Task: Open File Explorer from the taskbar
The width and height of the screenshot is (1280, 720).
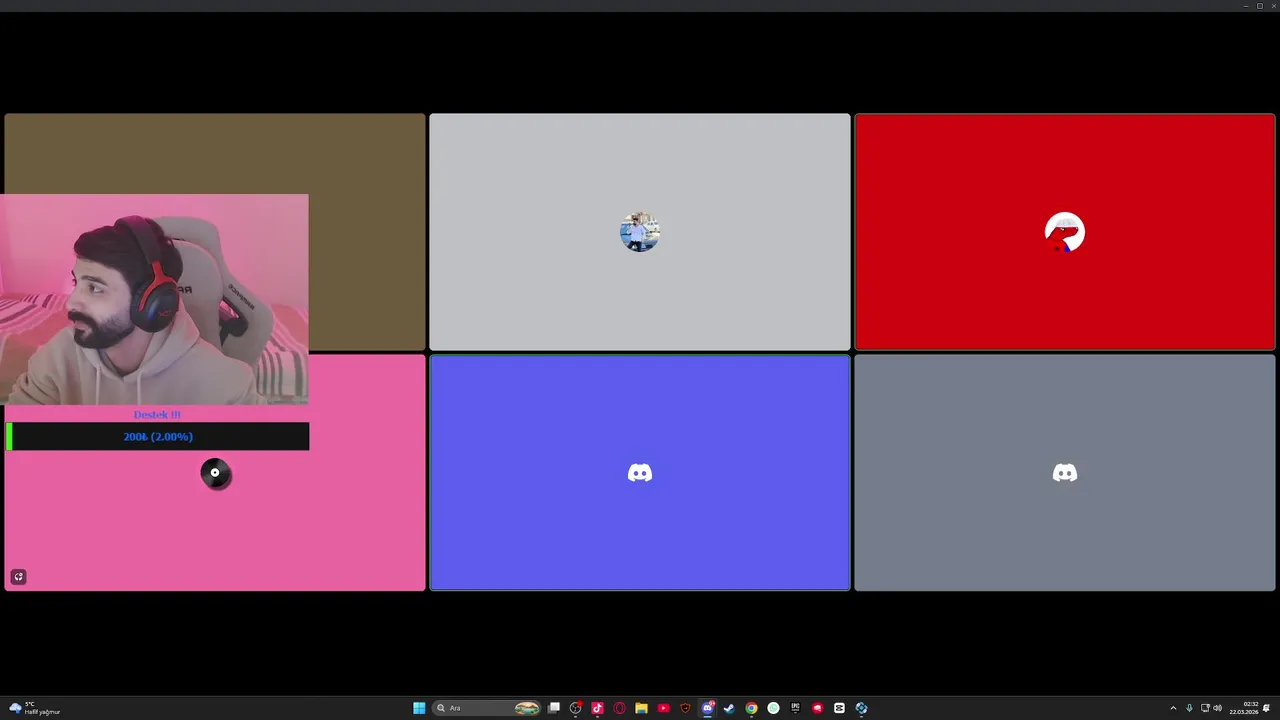Action: 642,708
